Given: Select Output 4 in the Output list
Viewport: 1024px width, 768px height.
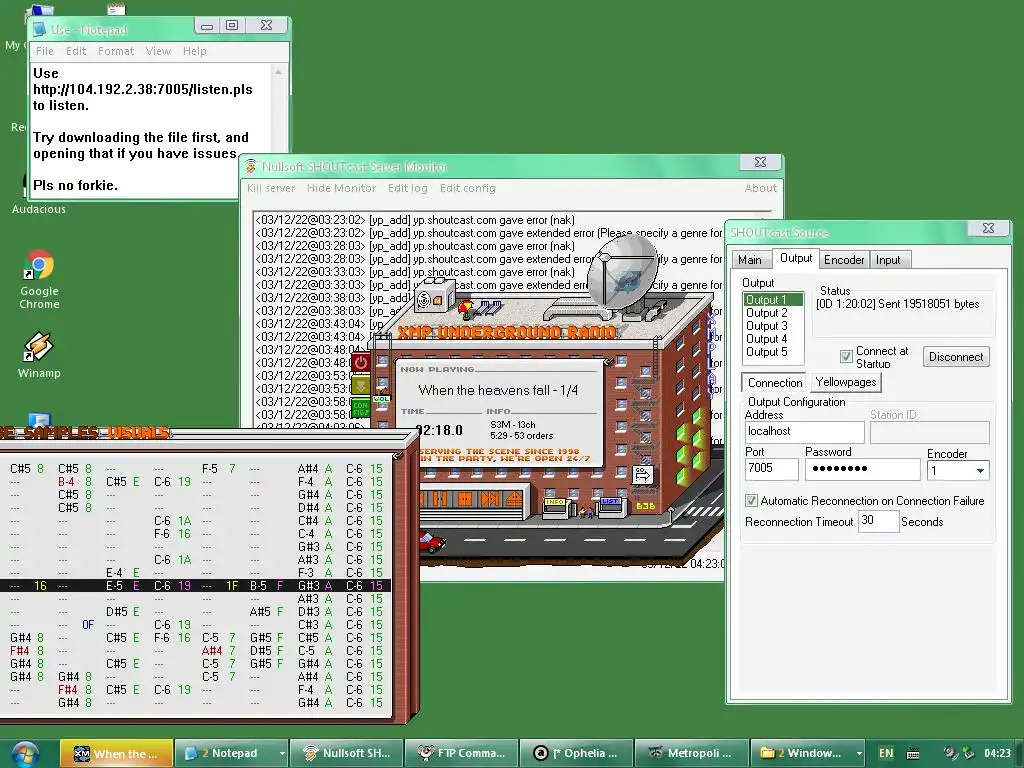Looking at the screenshot, I should [773, 339].
